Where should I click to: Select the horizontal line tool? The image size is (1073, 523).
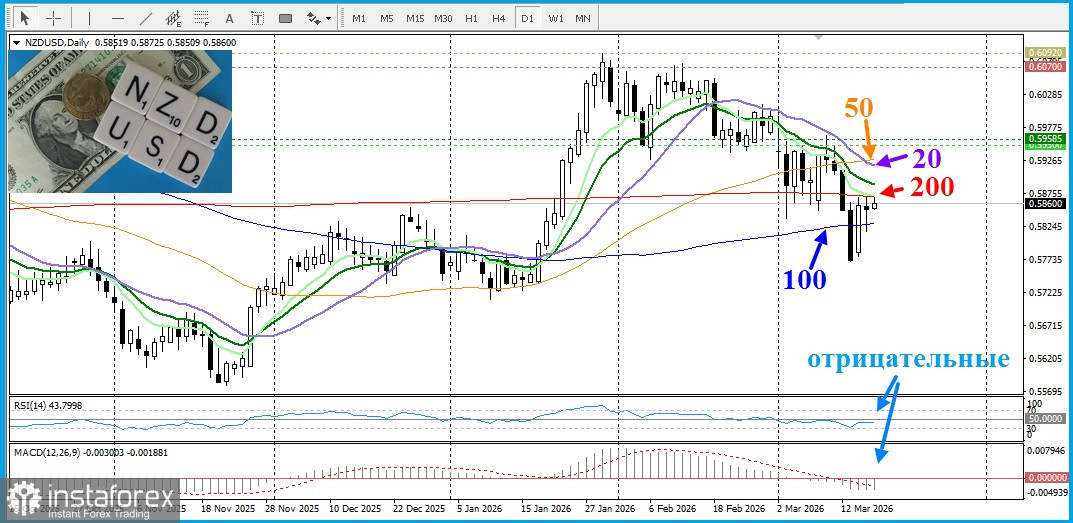point(118,18)
